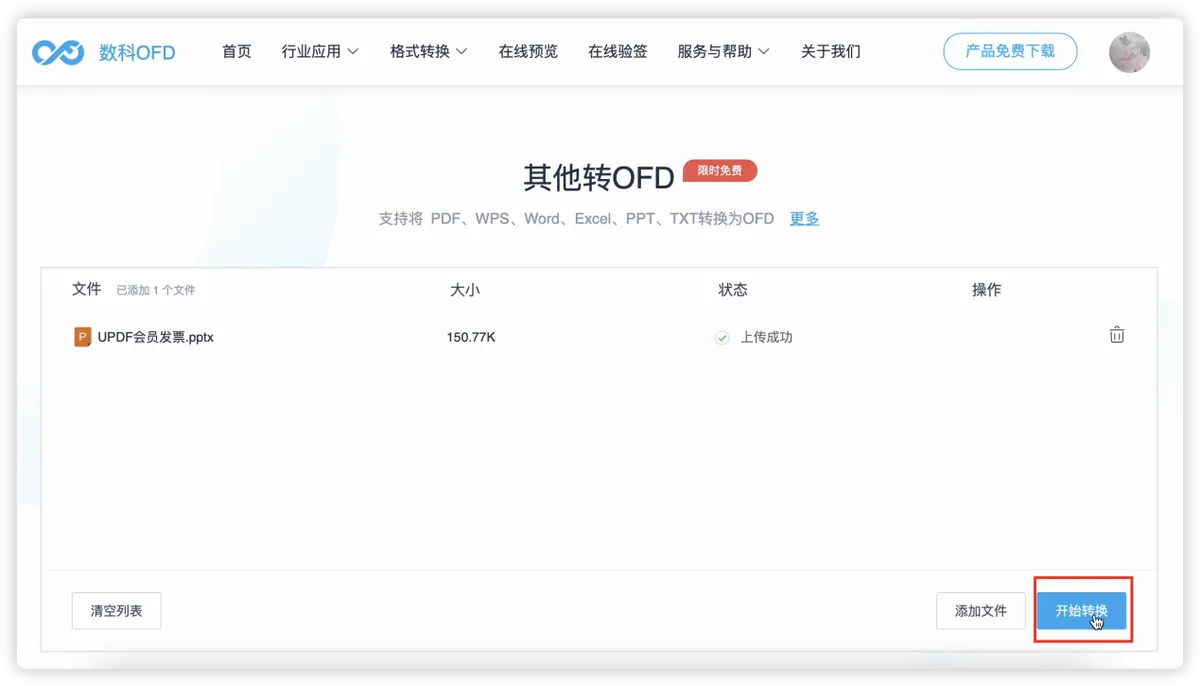Click the 数科OFD brand text
Screen dimensions: 1200x686
(137, 53)
